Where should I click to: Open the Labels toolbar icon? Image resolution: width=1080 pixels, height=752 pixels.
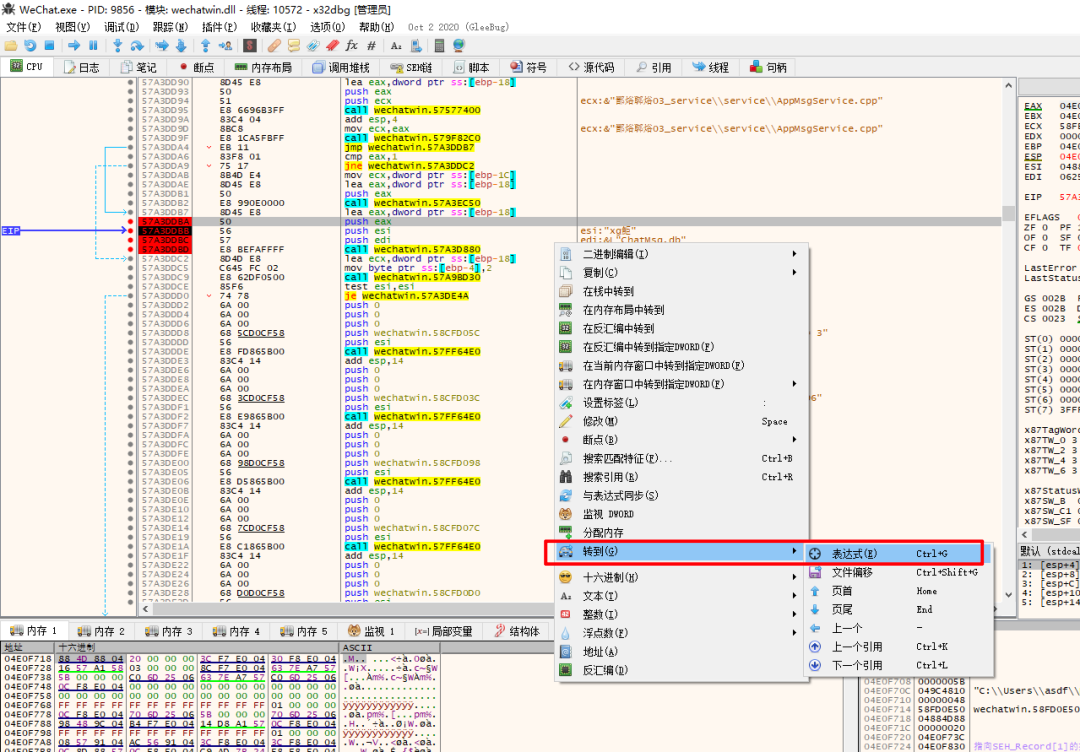[313, 45]
